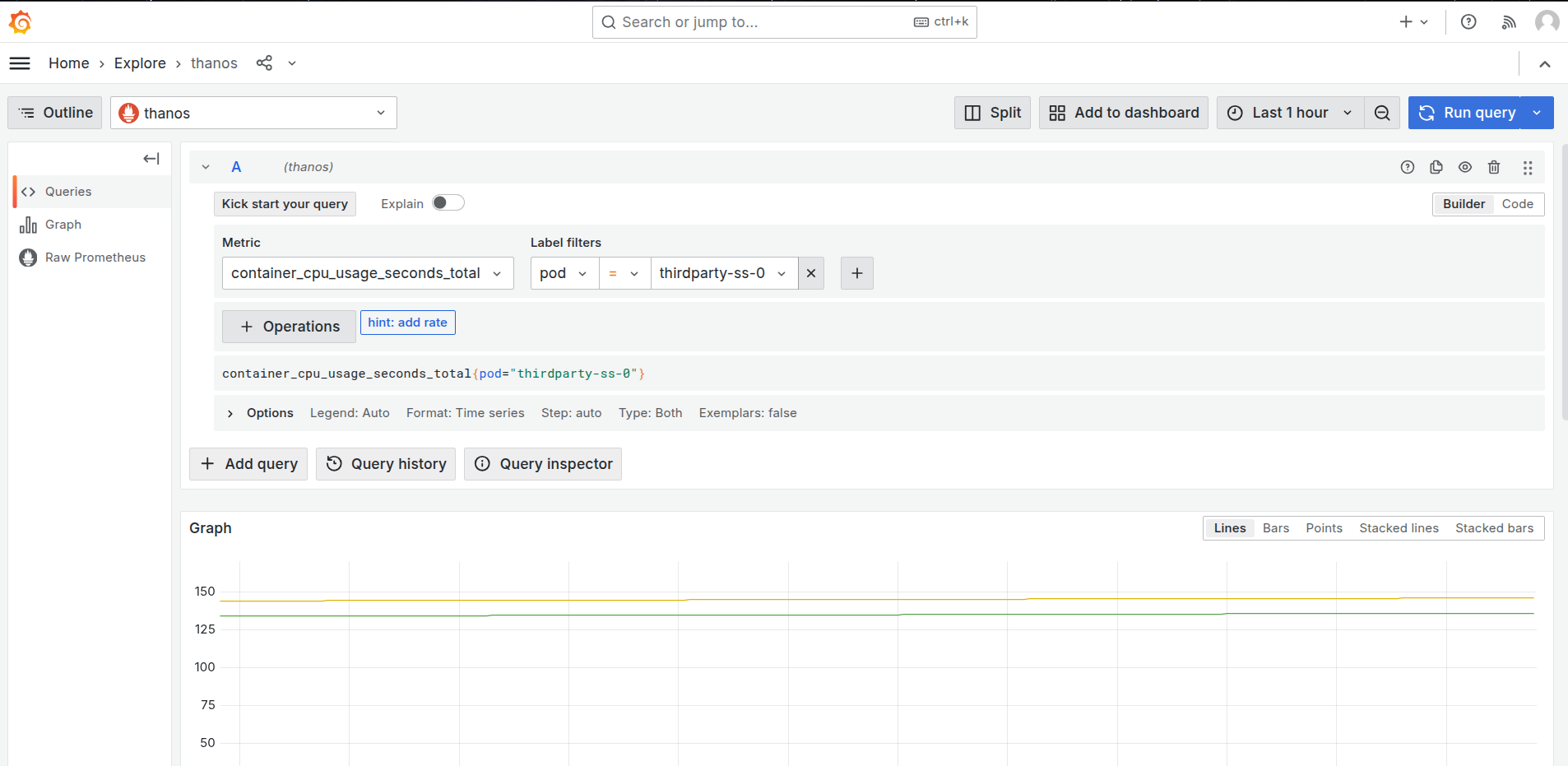Open the news feed RSS icon
The width and height of the screenshot is (1568, 766).
pyautogui.click(x=1509, y=22)
